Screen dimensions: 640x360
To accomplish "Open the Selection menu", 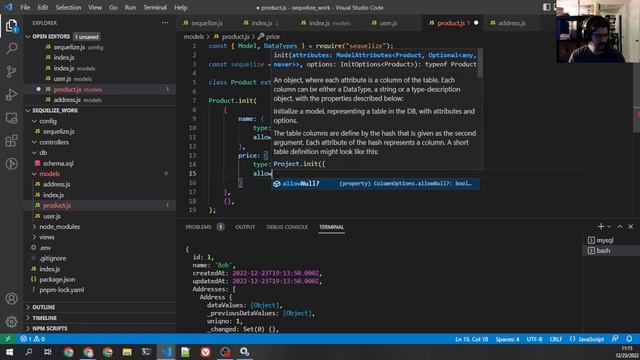I will click(x=68, y=7).
